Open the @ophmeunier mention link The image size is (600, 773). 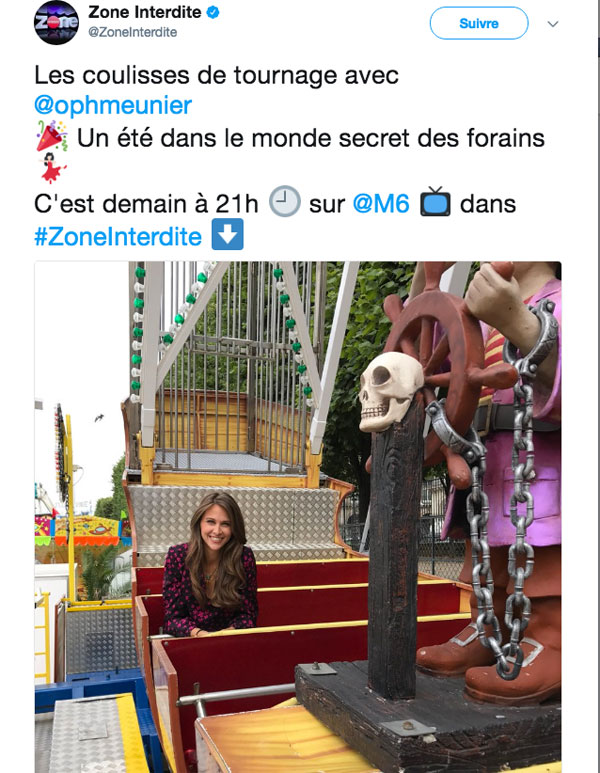(x=113, y=105)
